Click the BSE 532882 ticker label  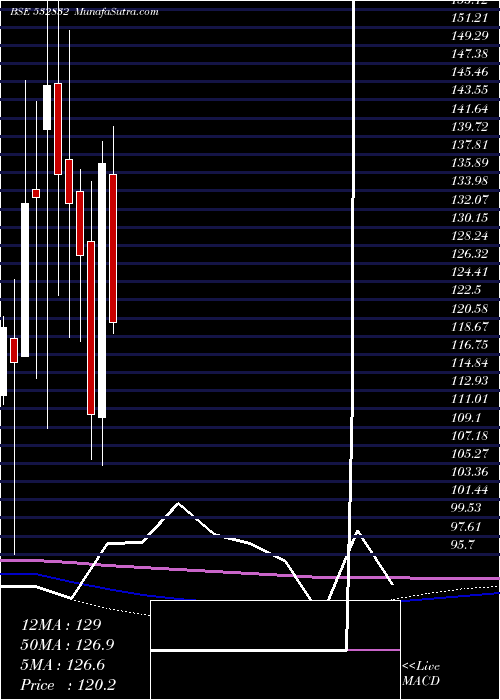coord(39,12)
